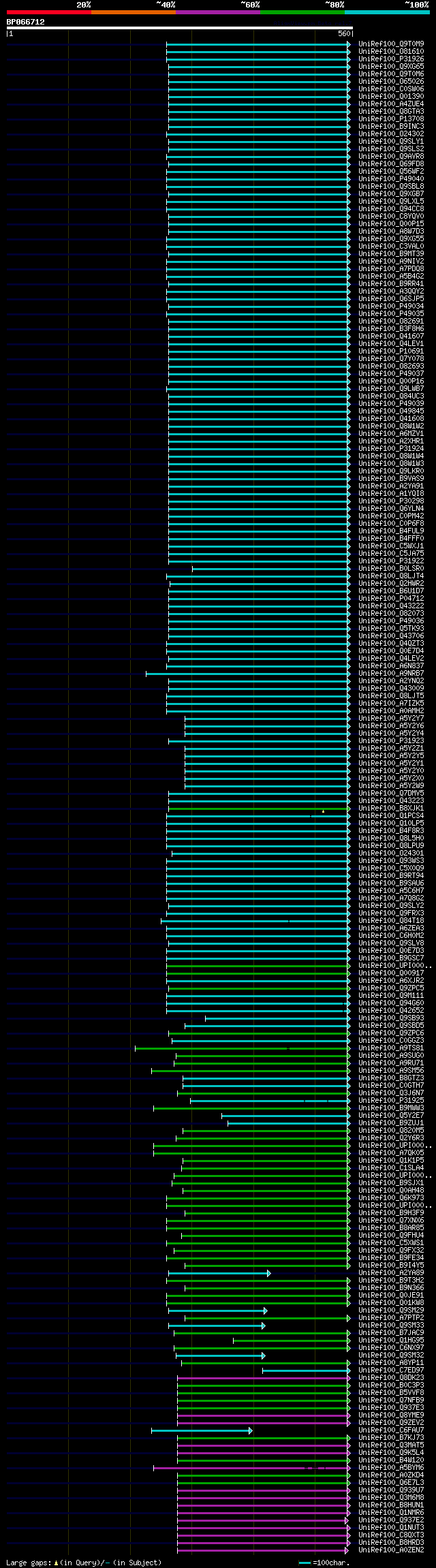Screen dimensions: 436x1568
Task: Select the label UniRef100_B8XJK1
Action: 391,809
